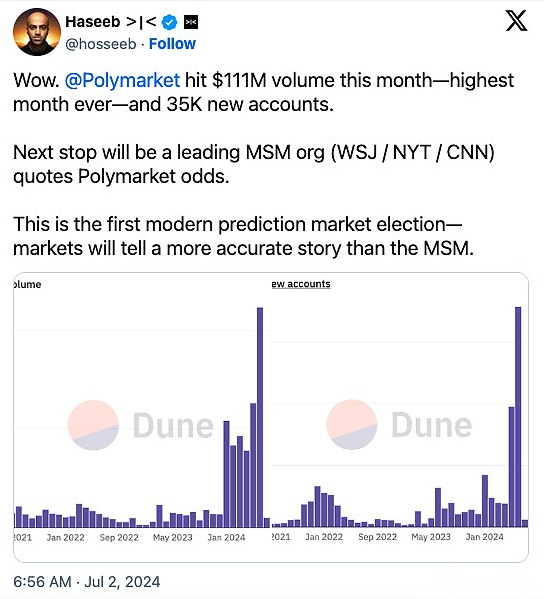Click the black affiliate badge beside name
544x599 pixels.
pyautogui.click(x=191, y=23)
